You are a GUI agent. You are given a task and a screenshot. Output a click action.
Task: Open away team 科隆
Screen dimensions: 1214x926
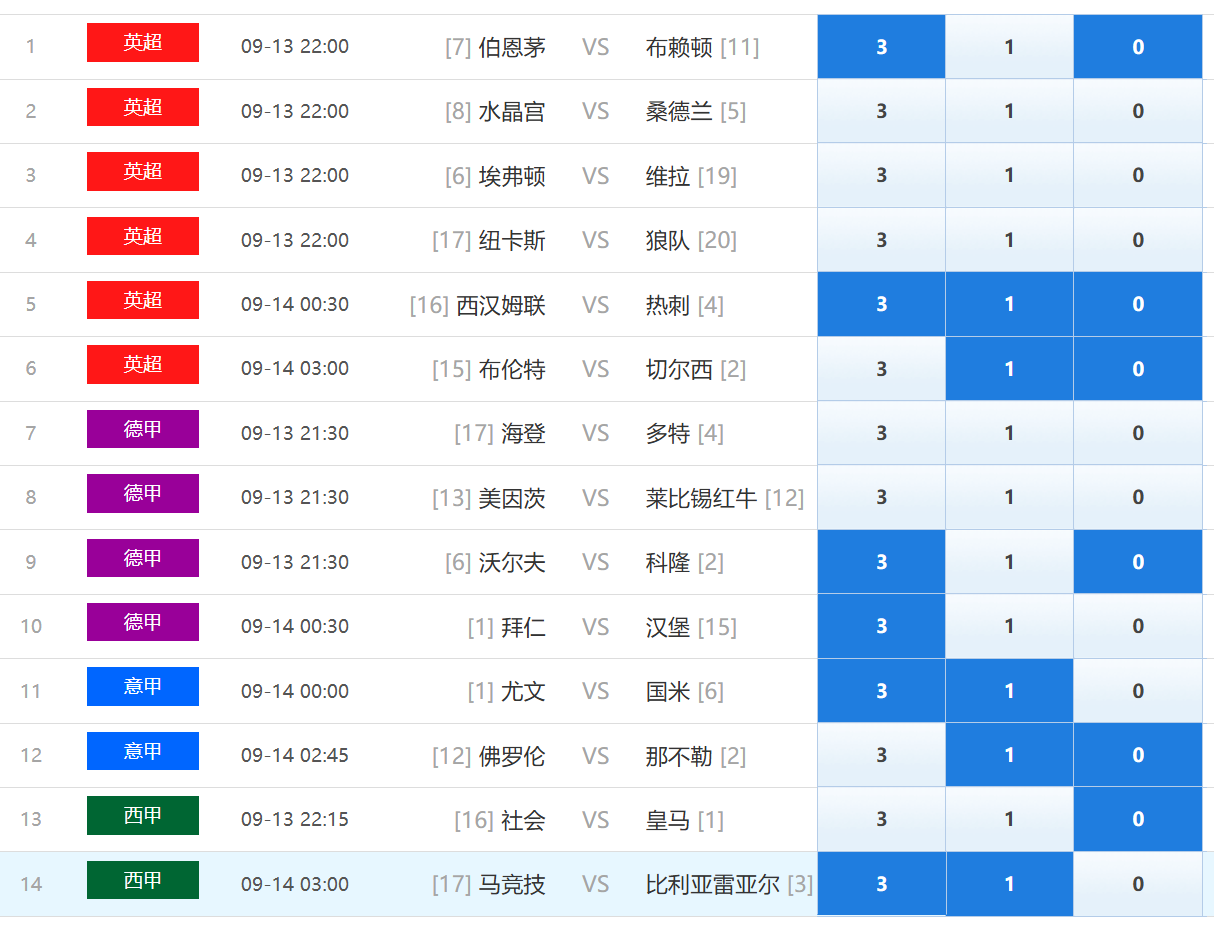[x=668, y=562]
